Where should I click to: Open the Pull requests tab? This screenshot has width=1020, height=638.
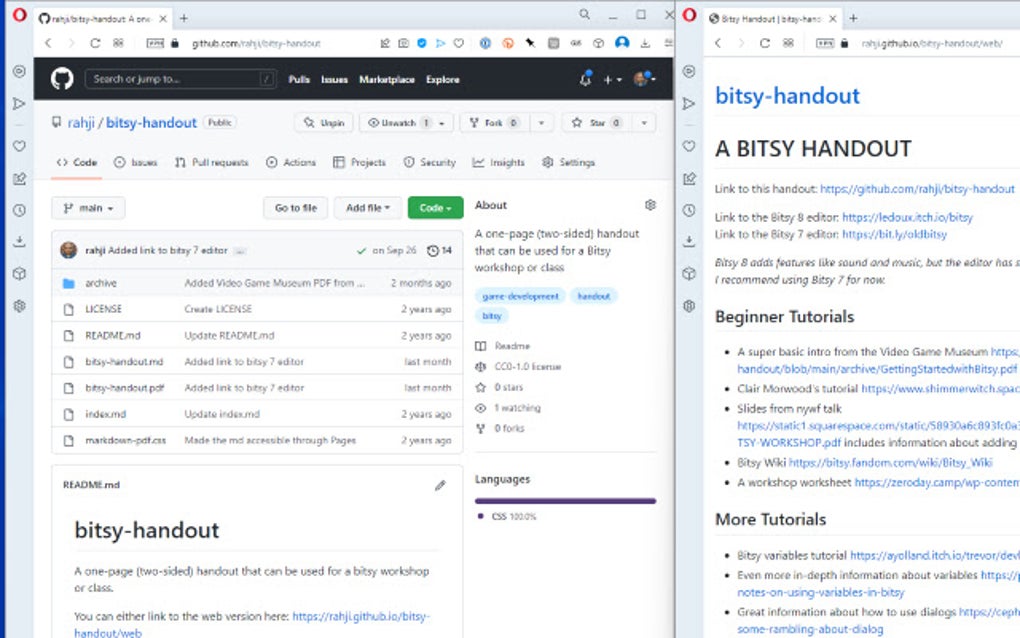213,162
